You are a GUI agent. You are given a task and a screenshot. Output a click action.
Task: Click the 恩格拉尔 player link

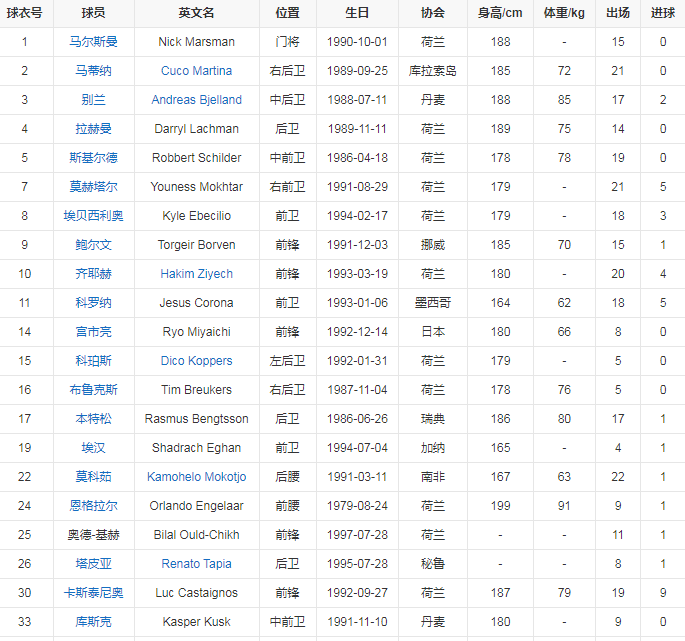click(93, 506)
